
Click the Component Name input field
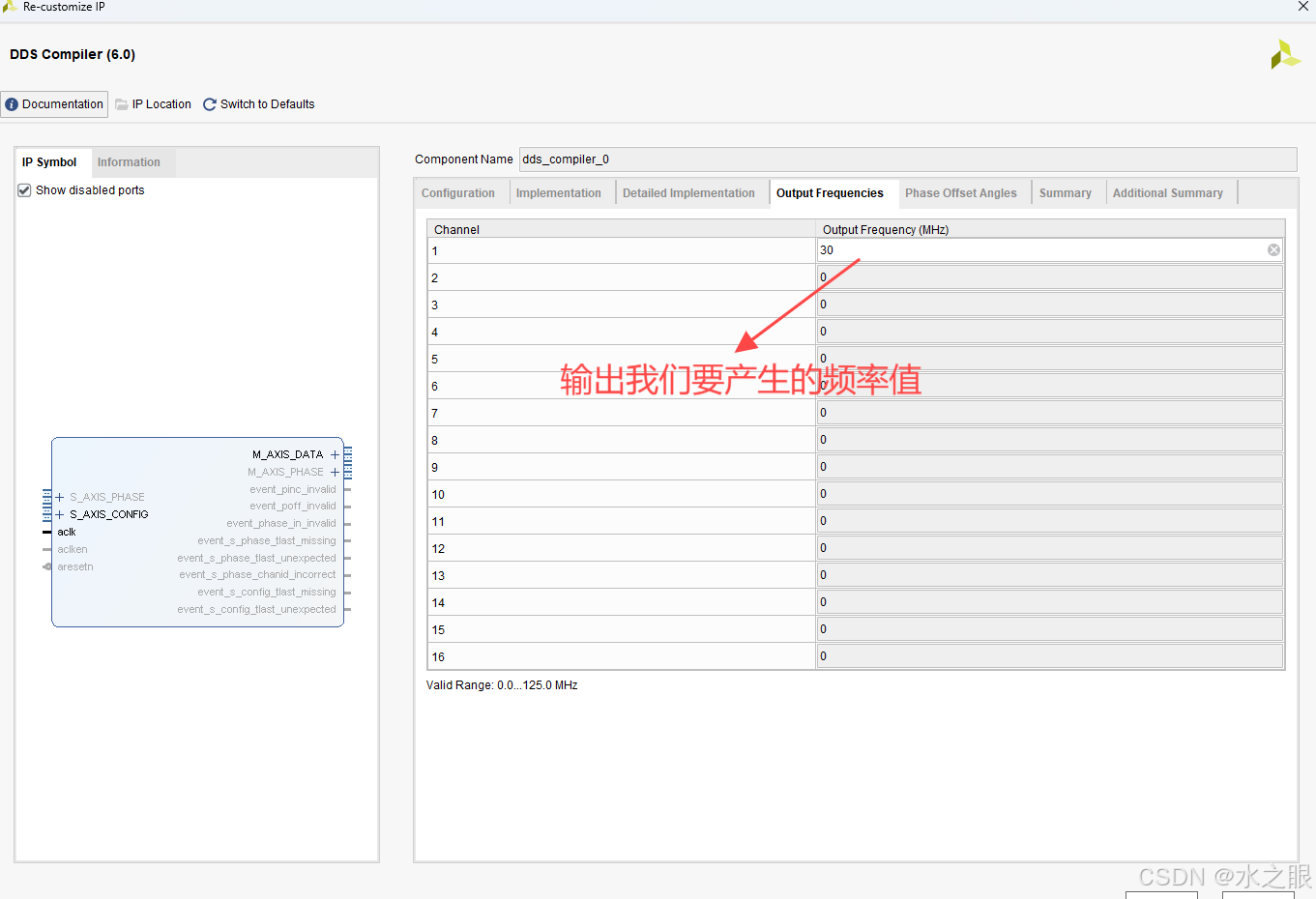908,159
